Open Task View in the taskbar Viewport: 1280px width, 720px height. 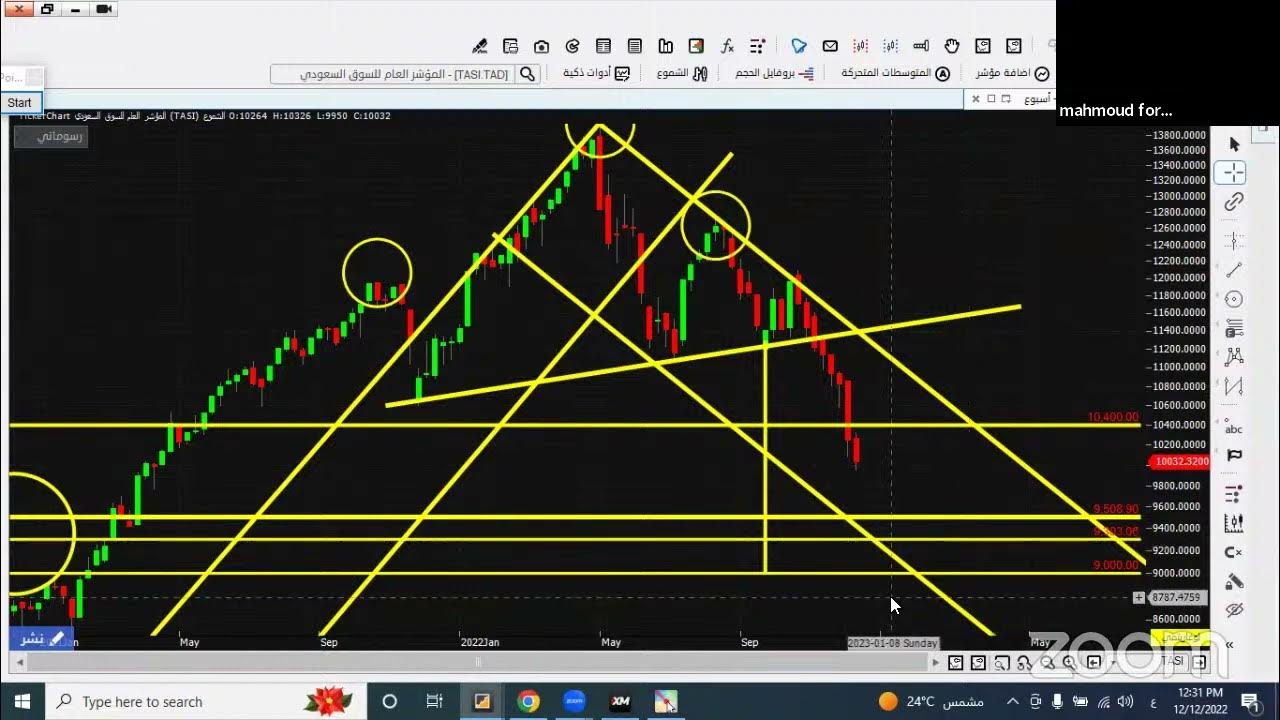coord(434,701)
